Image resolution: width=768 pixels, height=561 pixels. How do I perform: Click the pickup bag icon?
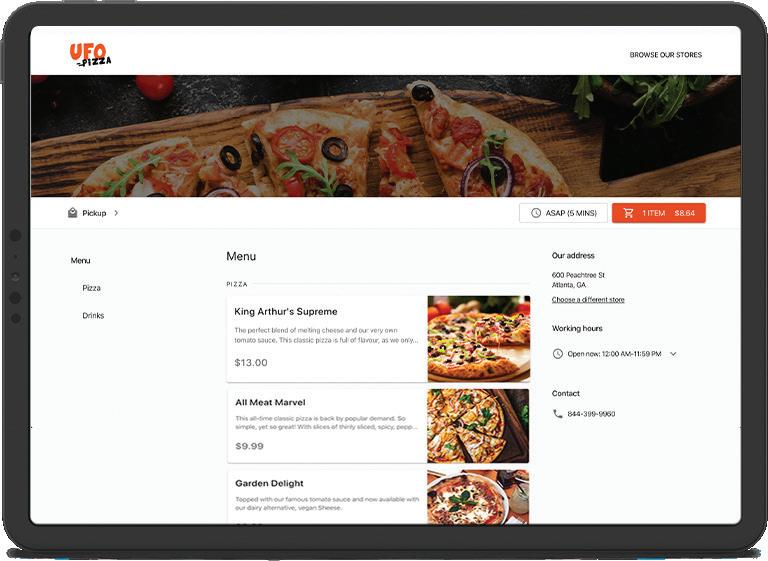(72, 213)
